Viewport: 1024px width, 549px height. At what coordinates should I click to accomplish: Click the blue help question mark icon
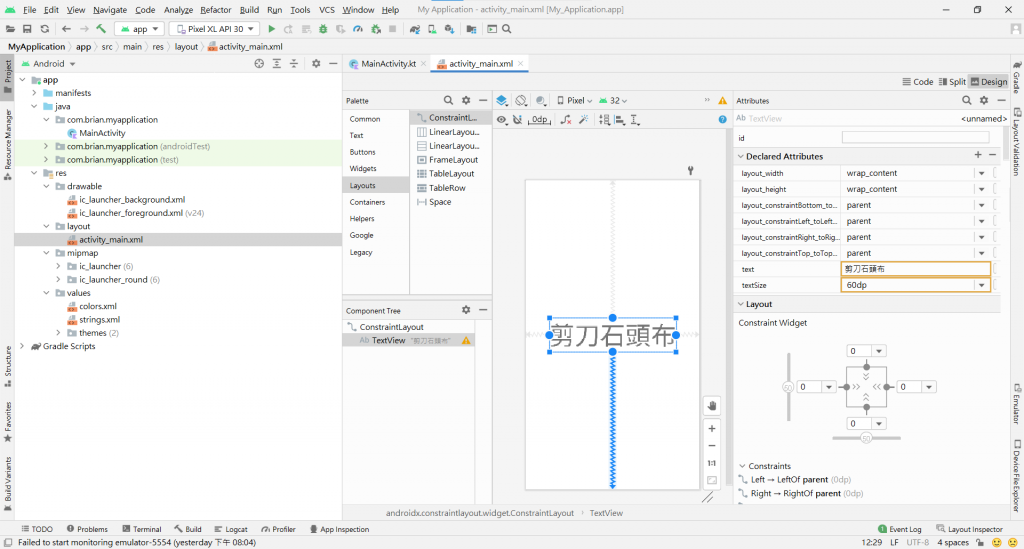[722, 119]
